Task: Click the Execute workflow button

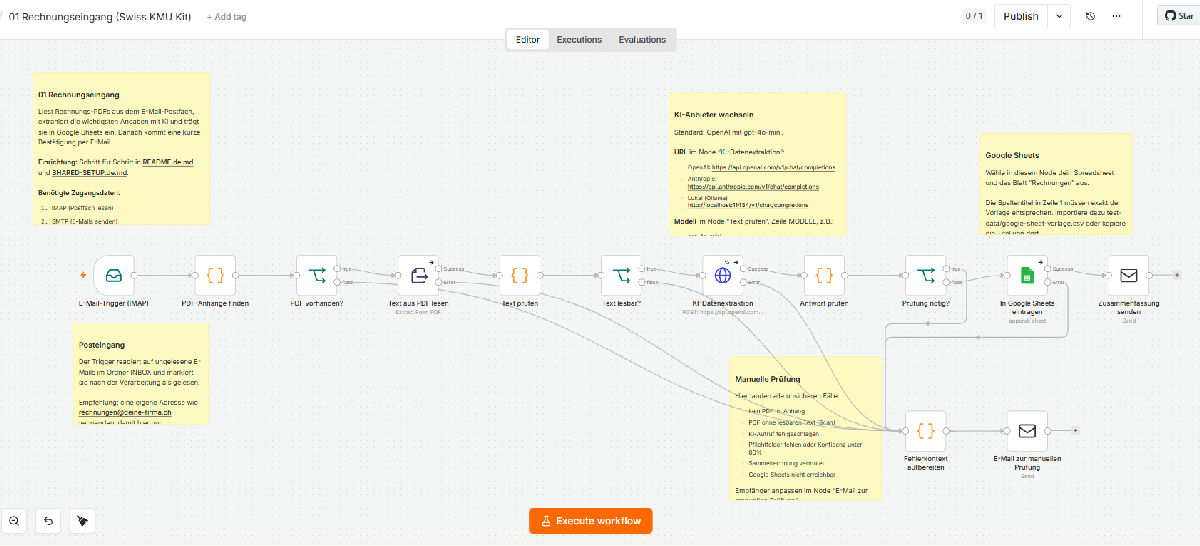Action: [x=591, y=521]
